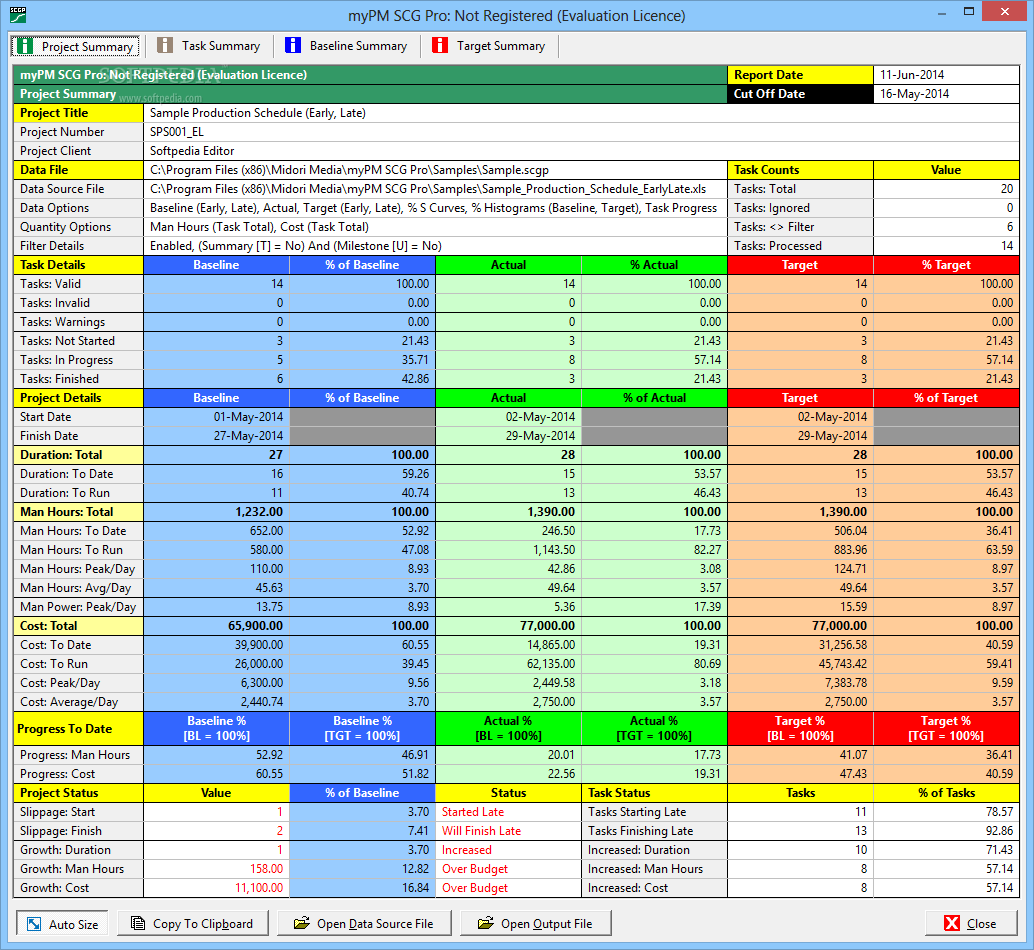Click the Project Client value Softpedia Editor

coord(581,151)
